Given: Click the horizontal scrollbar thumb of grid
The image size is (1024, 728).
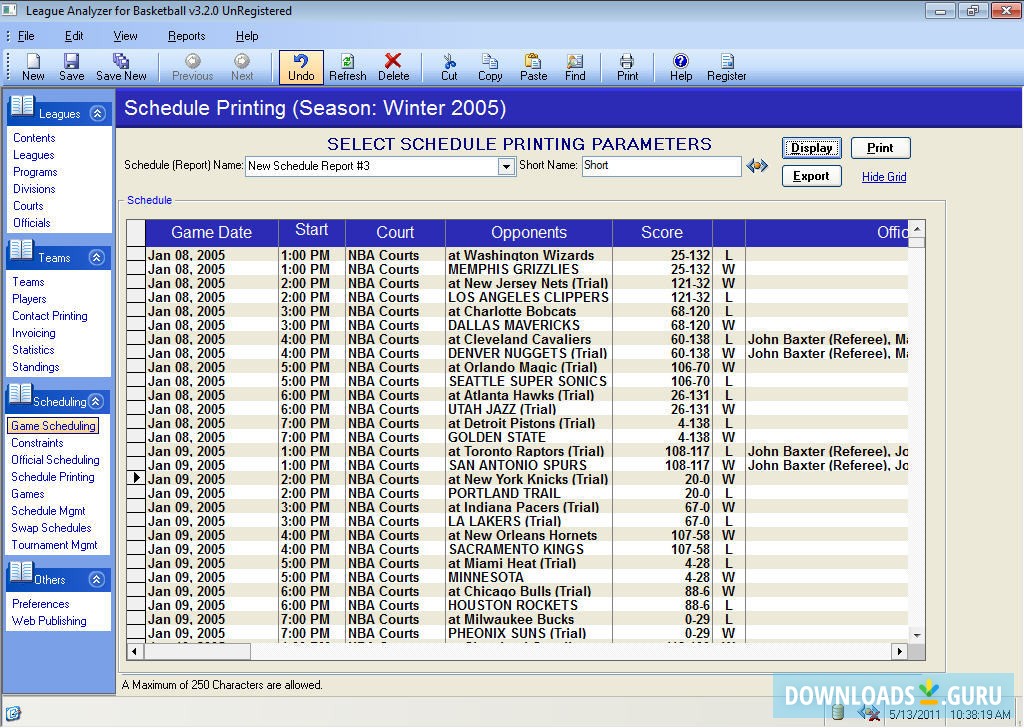Looking at the screenshot, I should click(198, 651).
